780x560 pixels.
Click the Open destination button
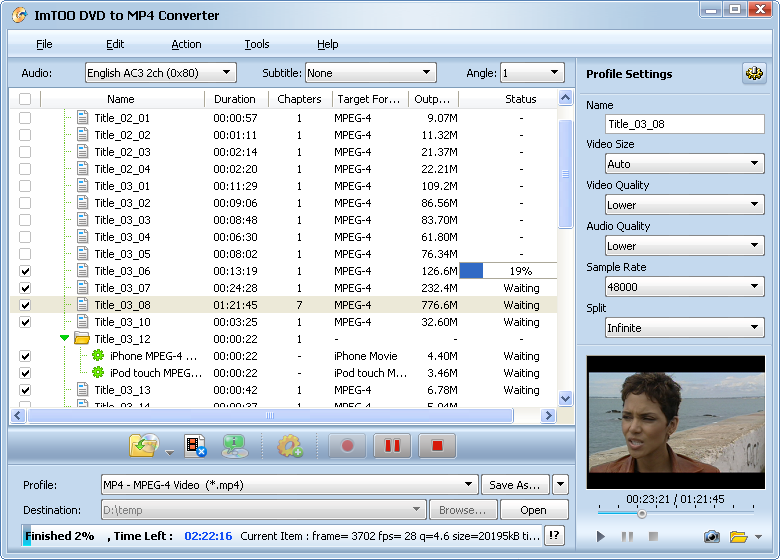coord(534,510)
